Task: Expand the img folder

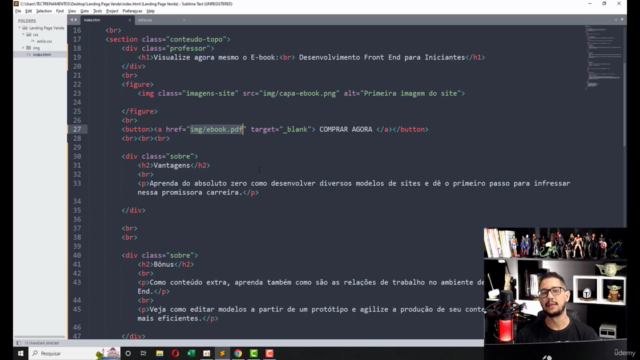Action: coord(23,48)
